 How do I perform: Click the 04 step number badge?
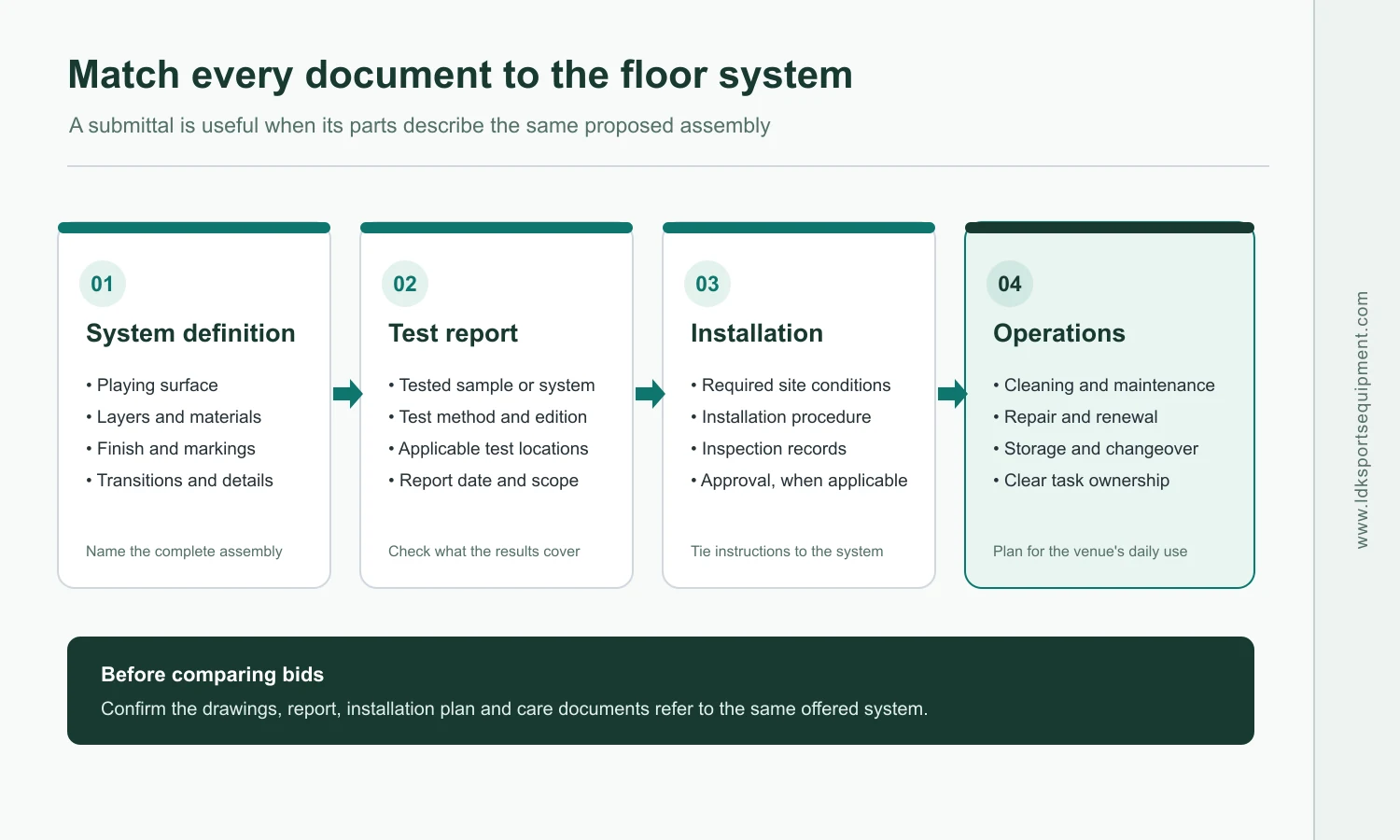(1010, 284)
